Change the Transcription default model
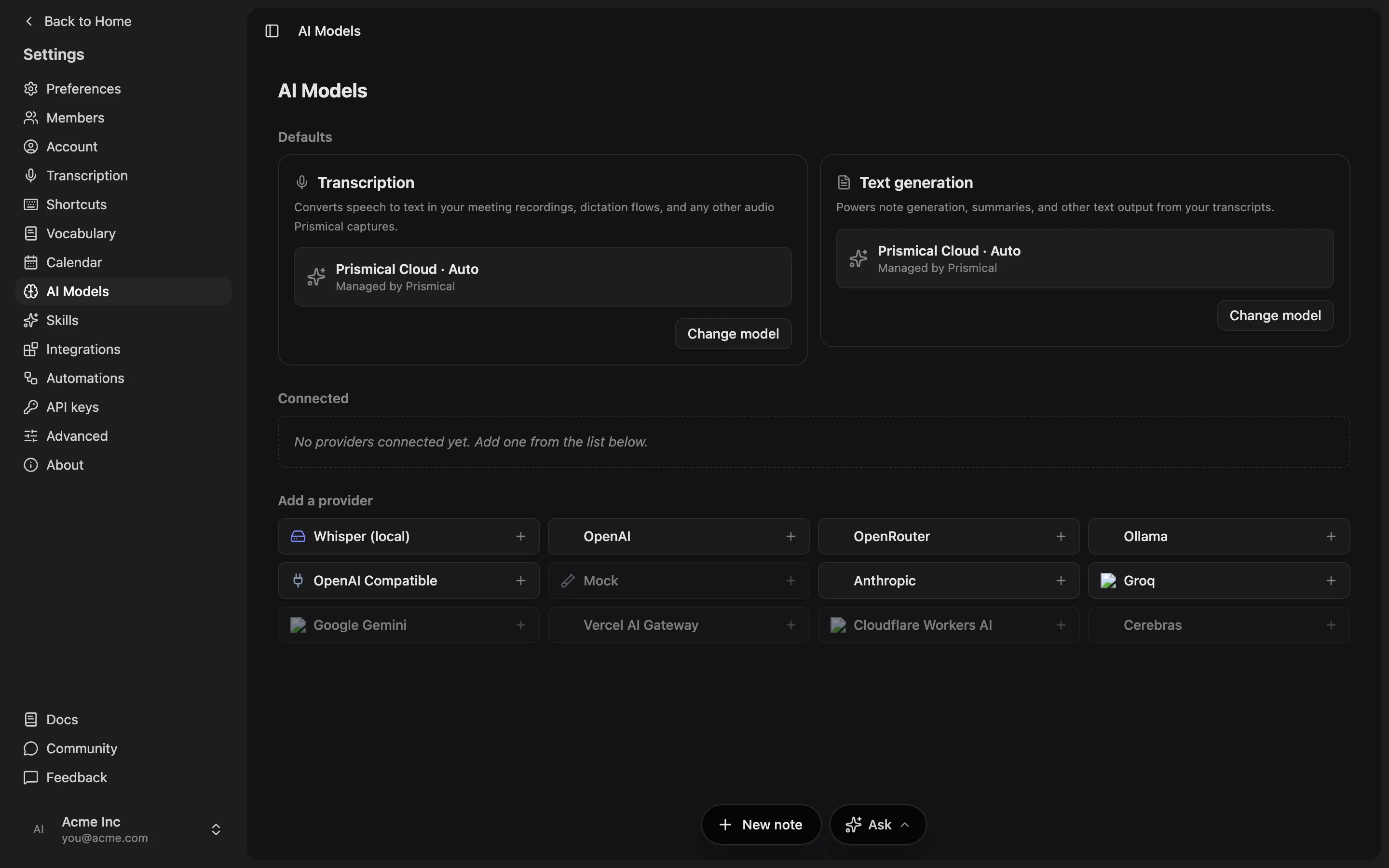This screenshot has width=1389, height=868. [733, 334]
